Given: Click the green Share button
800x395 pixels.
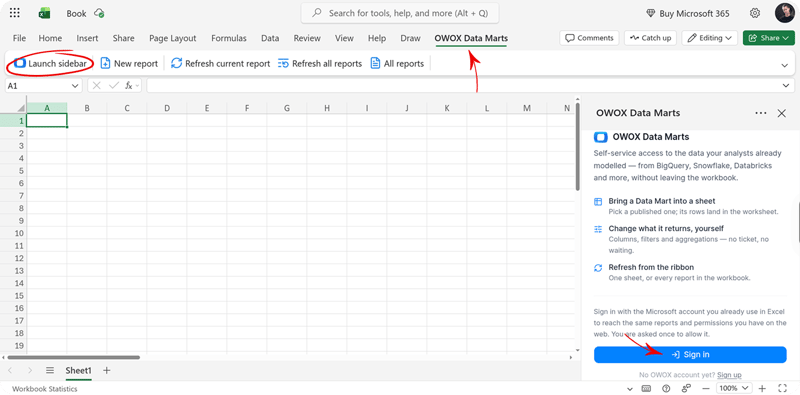Looking at the screenshot, I should pos(768,38).
